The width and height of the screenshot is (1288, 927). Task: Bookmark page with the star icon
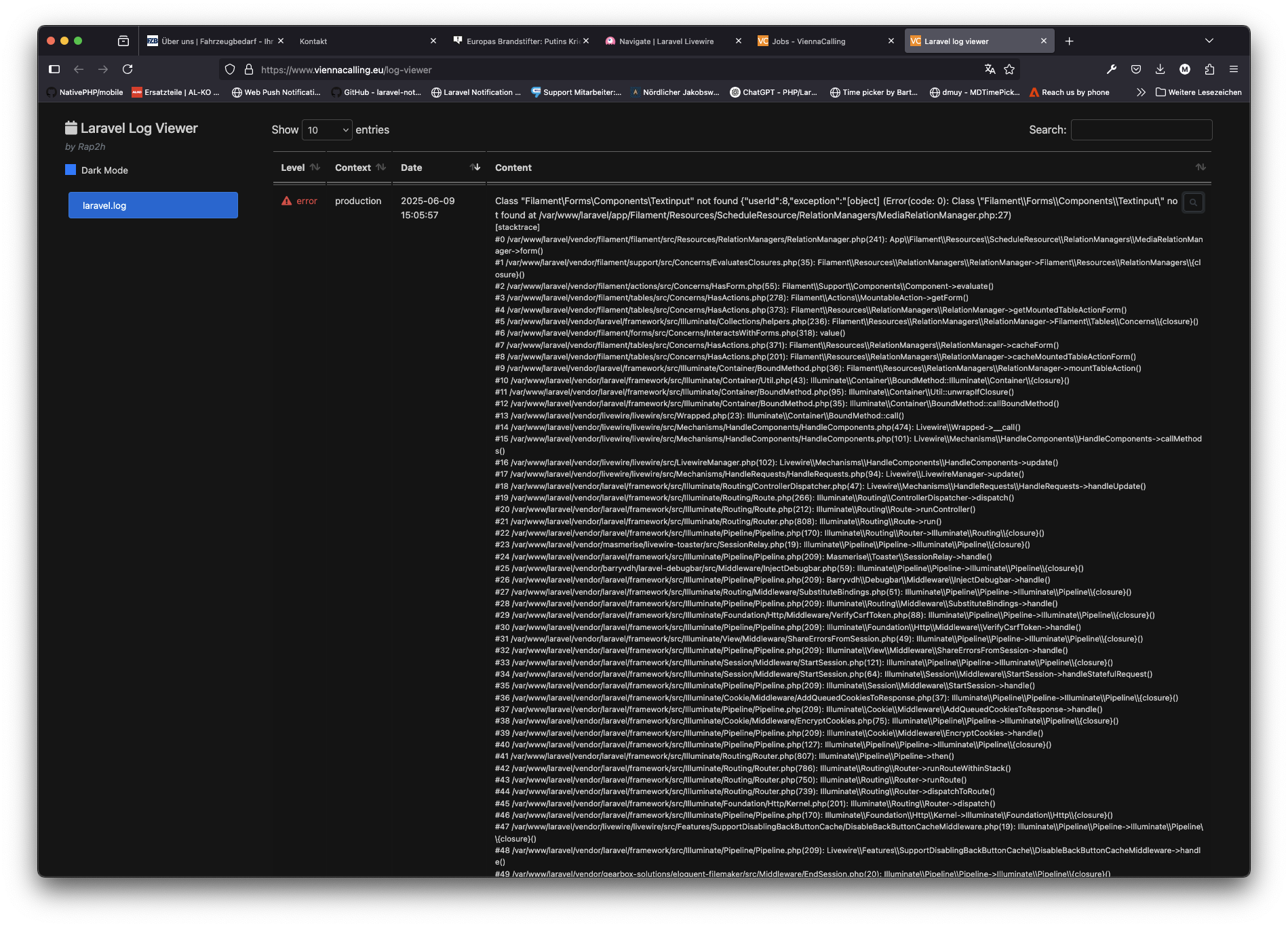(x=1009, y=69)
